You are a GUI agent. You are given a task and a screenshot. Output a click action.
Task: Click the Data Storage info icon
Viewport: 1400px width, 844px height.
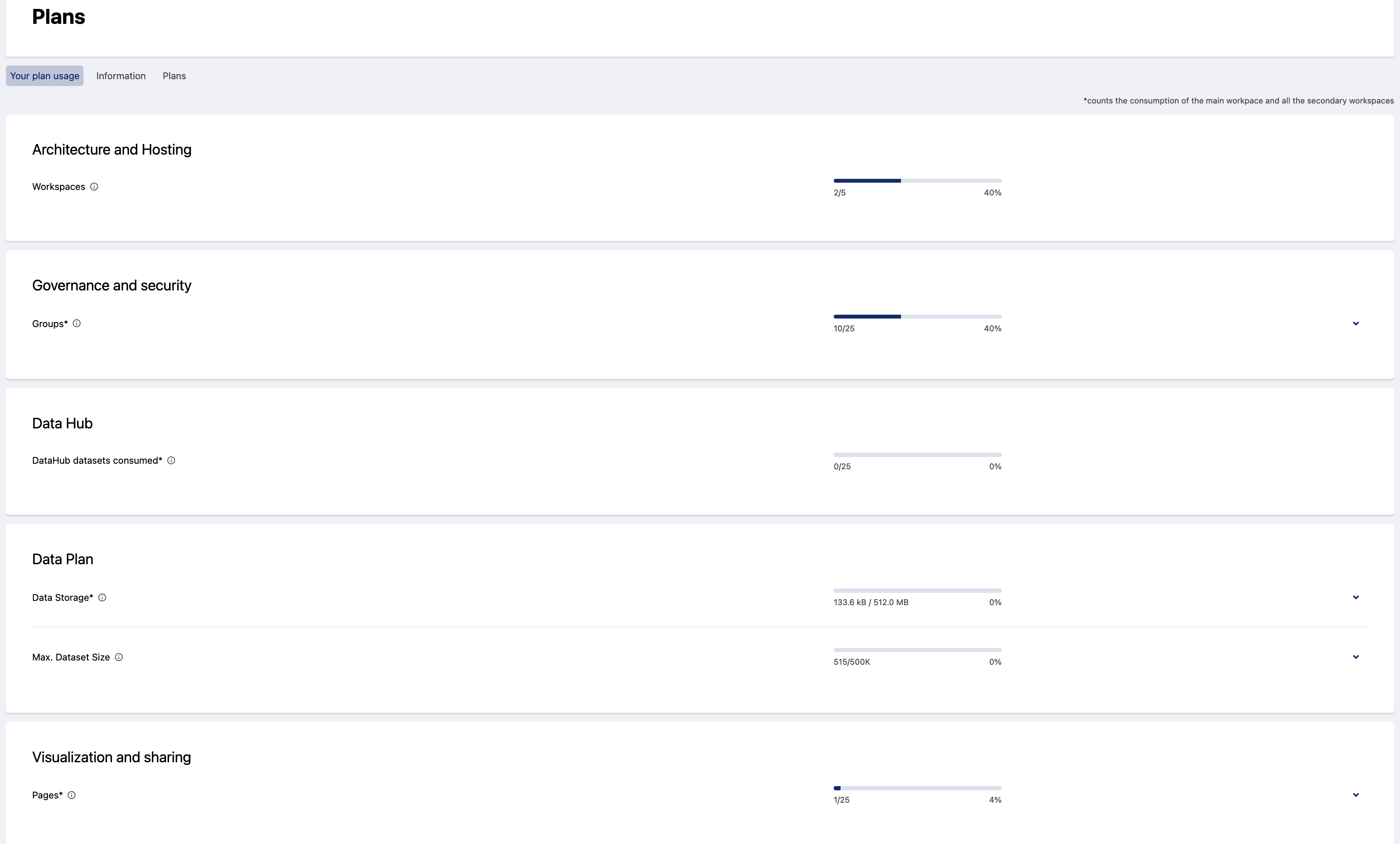point(102,597)
